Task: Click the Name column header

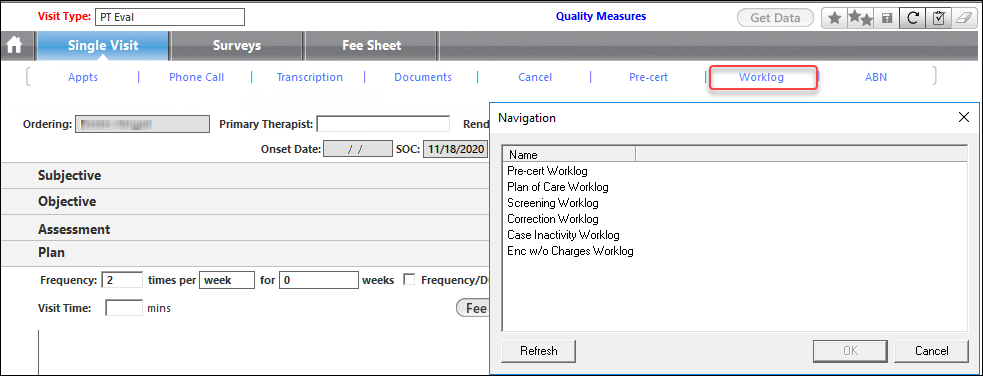Action: pyautogui.click(x=569, y=154)
